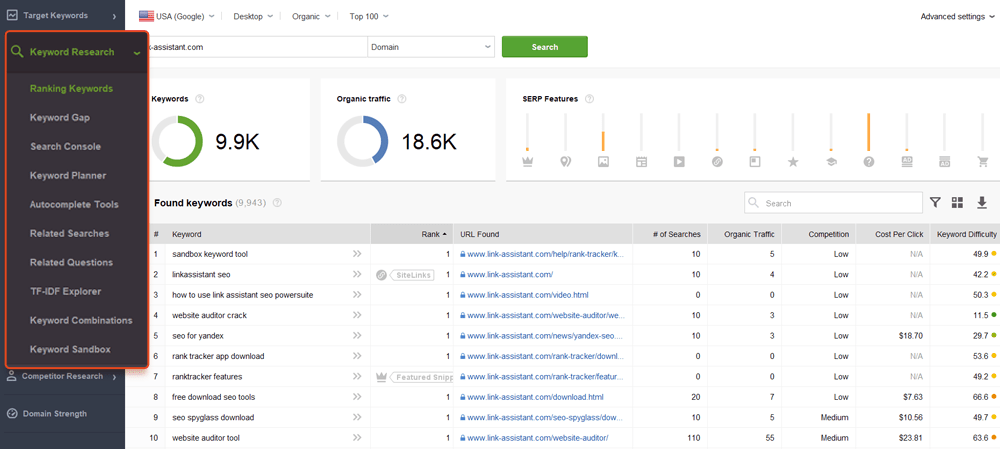
Task: Open the Organic results type dropdown
Action: pos(310,17)
